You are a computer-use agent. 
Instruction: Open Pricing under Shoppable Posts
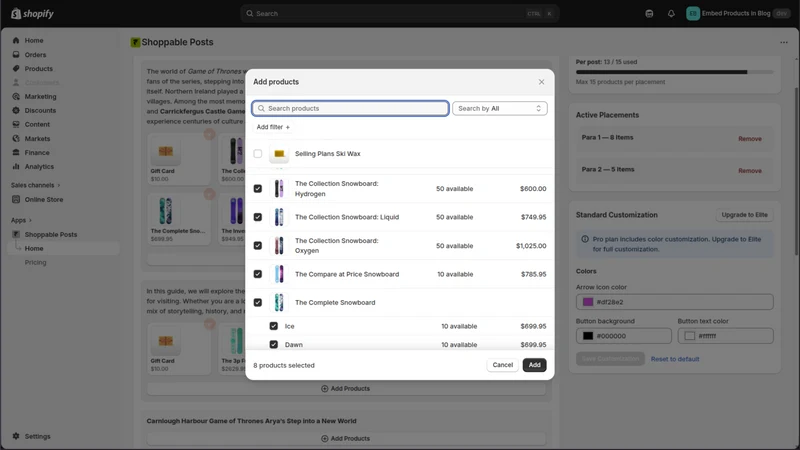[35, 262]
